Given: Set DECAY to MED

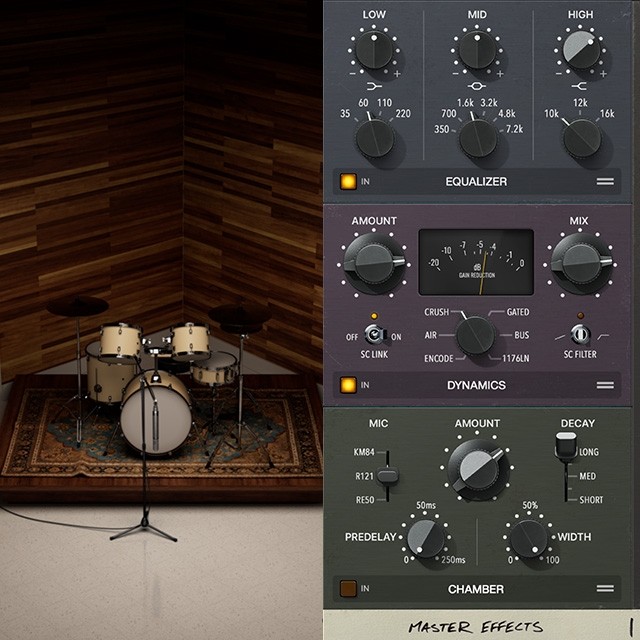Looking at the screenshot, I should tap(587, 476).
